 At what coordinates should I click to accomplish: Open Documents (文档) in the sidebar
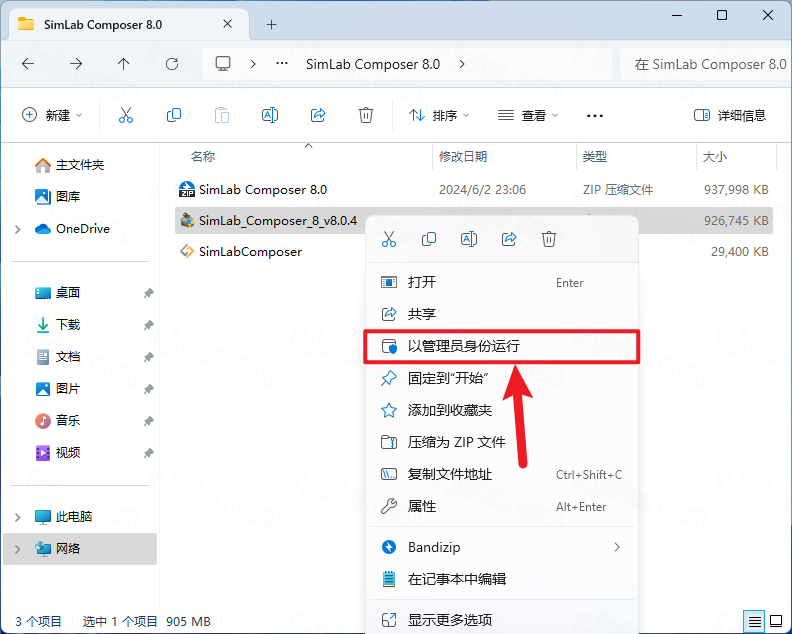(x=57, y=357)
